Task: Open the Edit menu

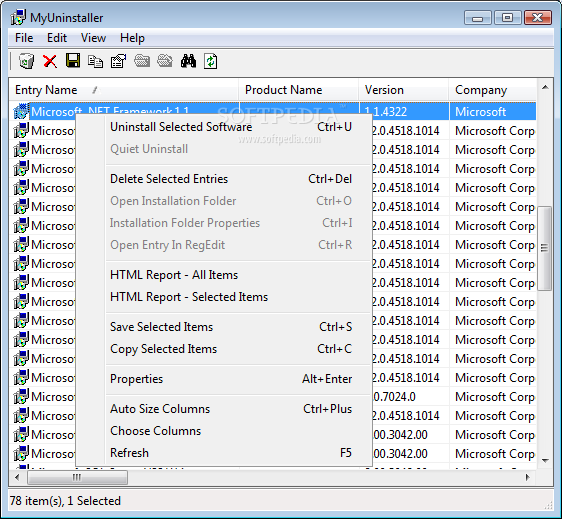Action: tap(57, 38)
